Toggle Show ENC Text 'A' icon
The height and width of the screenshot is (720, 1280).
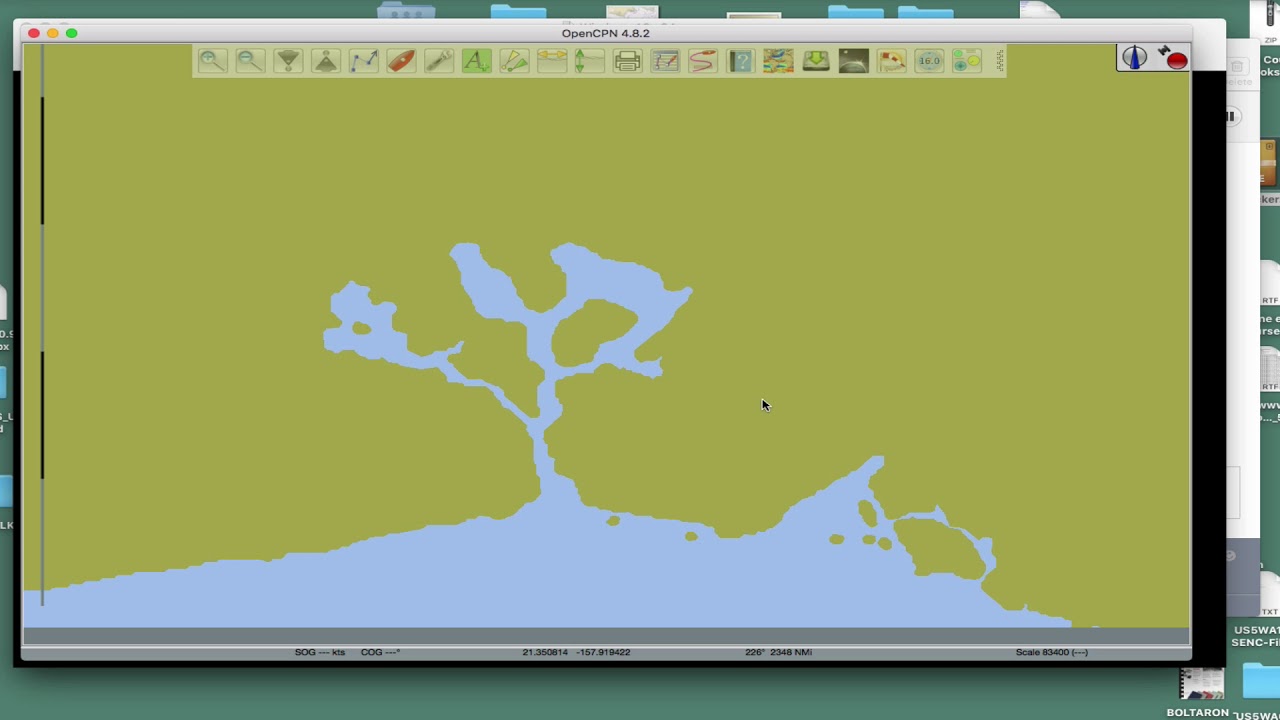[x=477, y=61]
